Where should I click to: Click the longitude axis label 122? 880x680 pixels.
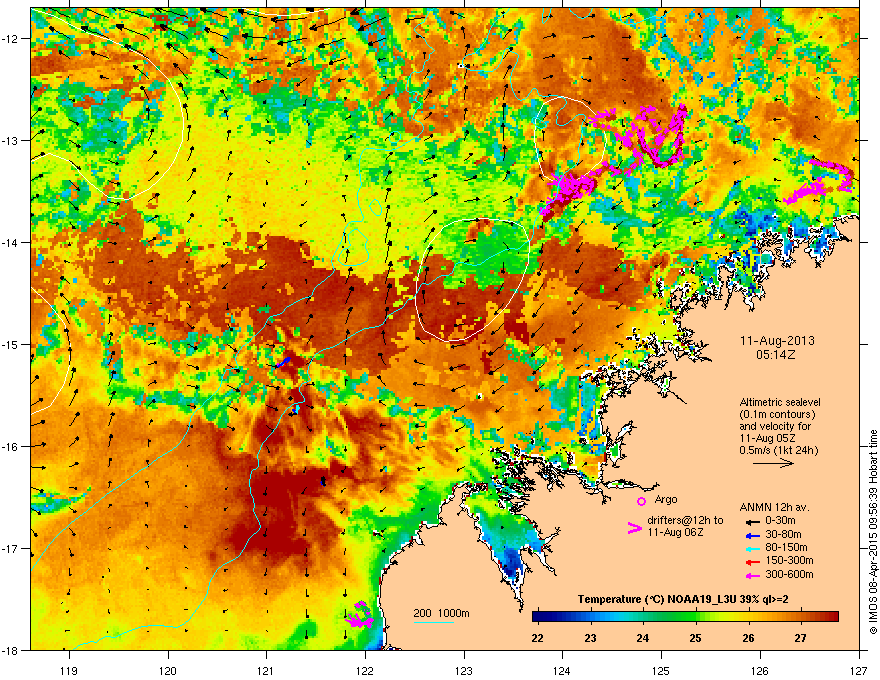point(365,670)
